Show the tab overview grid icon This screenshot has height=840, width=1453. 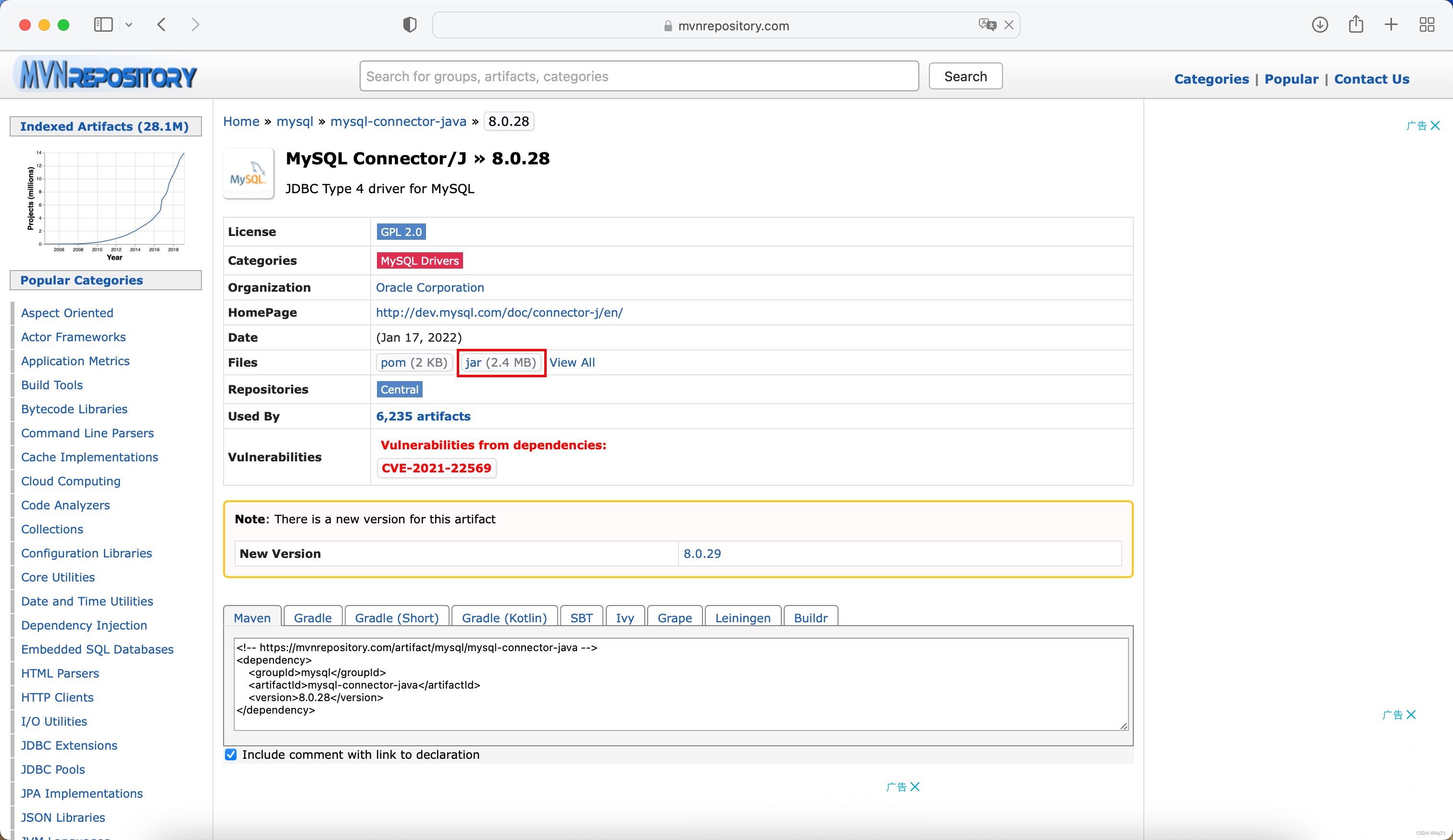(x=1427, y=25)
